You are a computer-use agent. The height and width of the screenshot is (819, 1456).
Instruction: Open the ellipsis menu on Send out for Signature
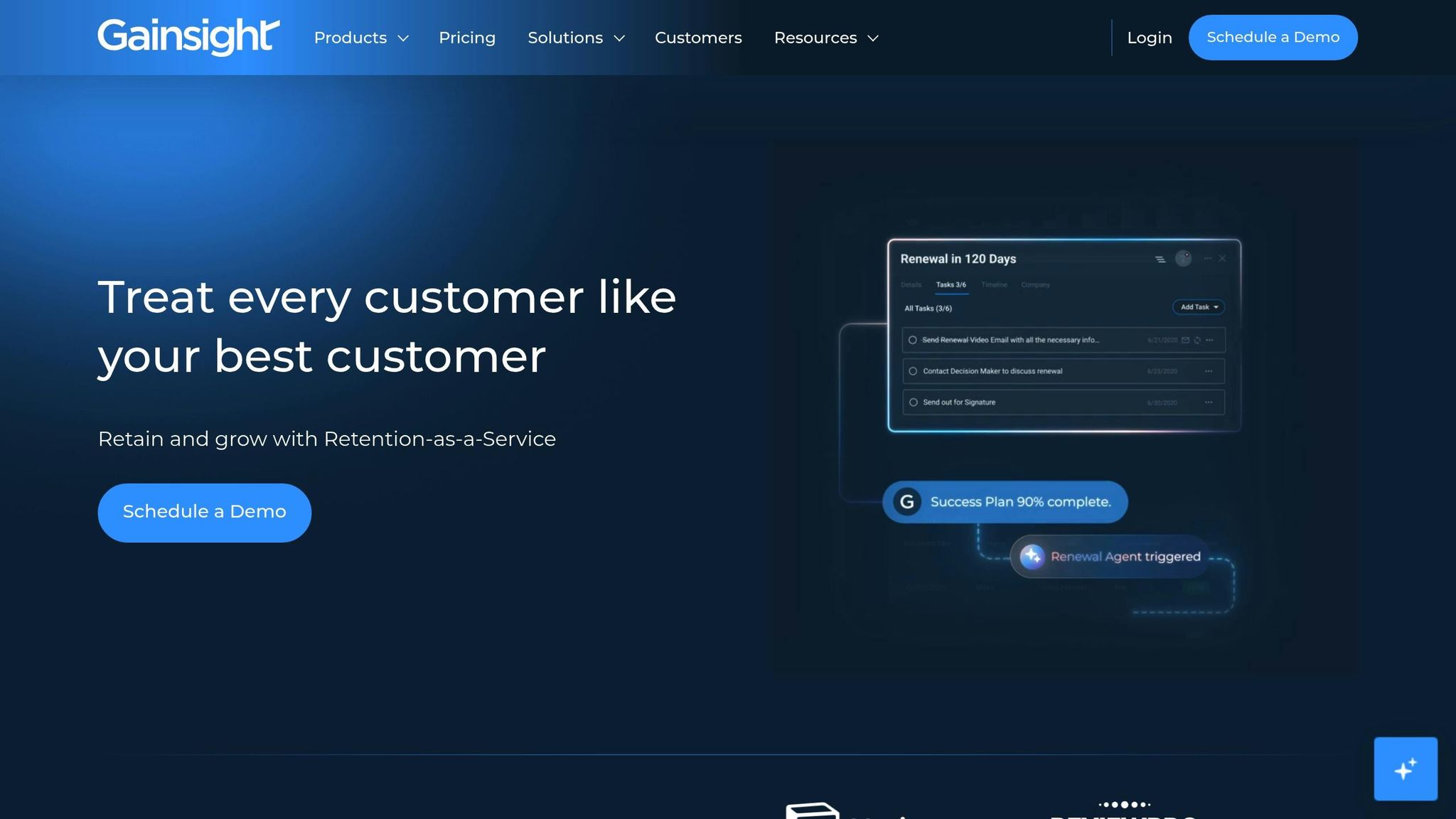(x=1209, y=402)
